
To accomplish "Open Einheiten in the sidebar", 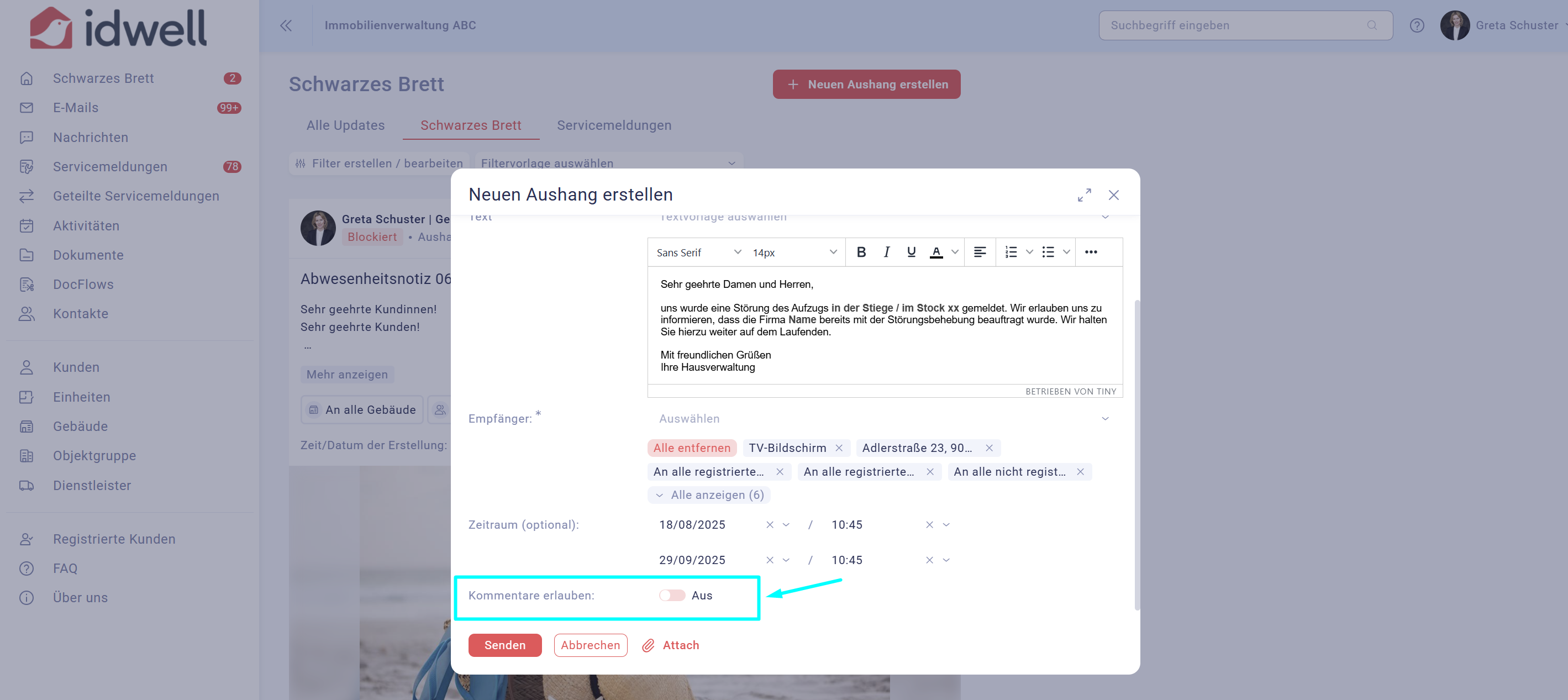I will click(x=82, y=397).
